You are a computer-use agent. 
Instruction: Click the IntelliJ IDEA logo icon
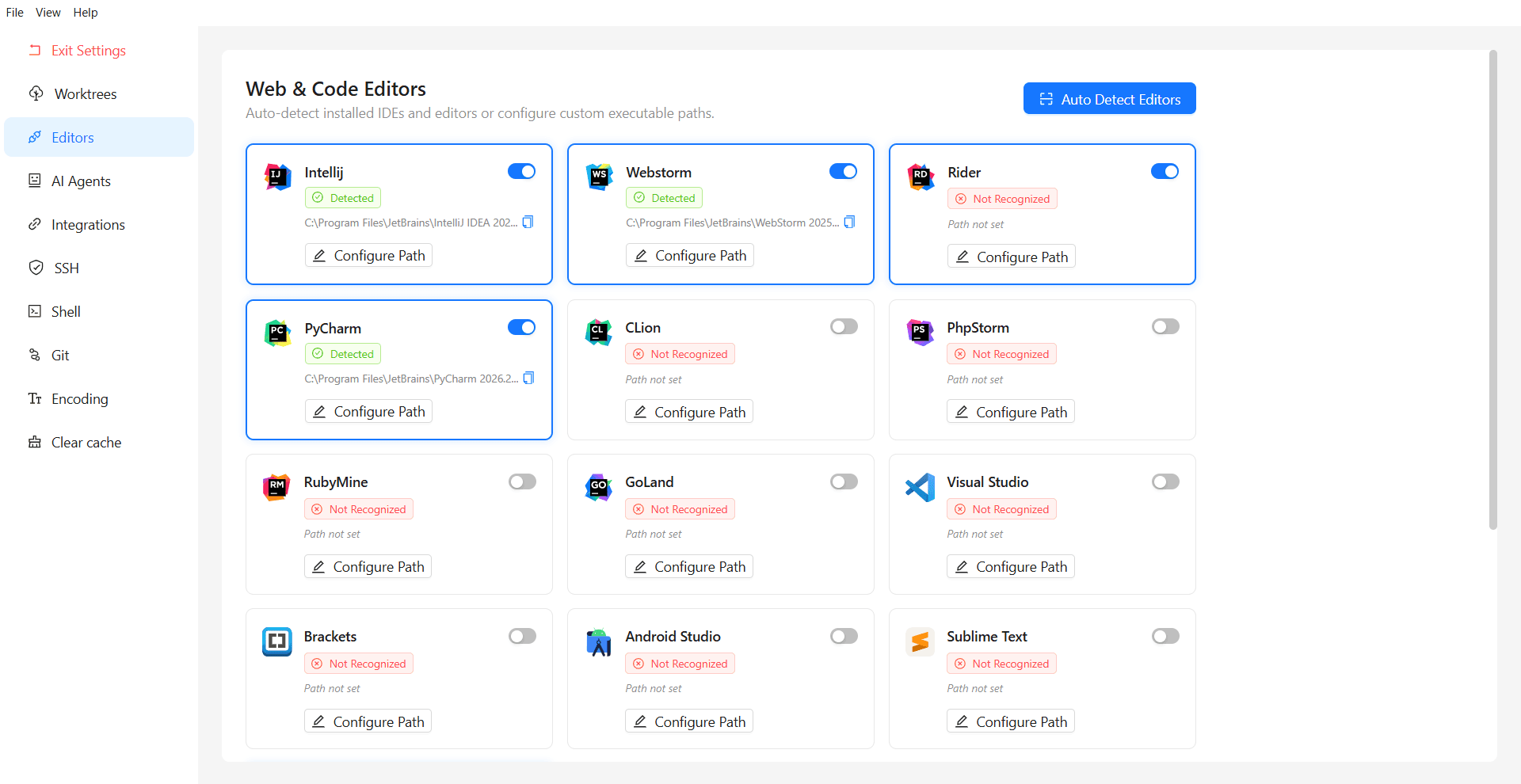click(277, 177)
